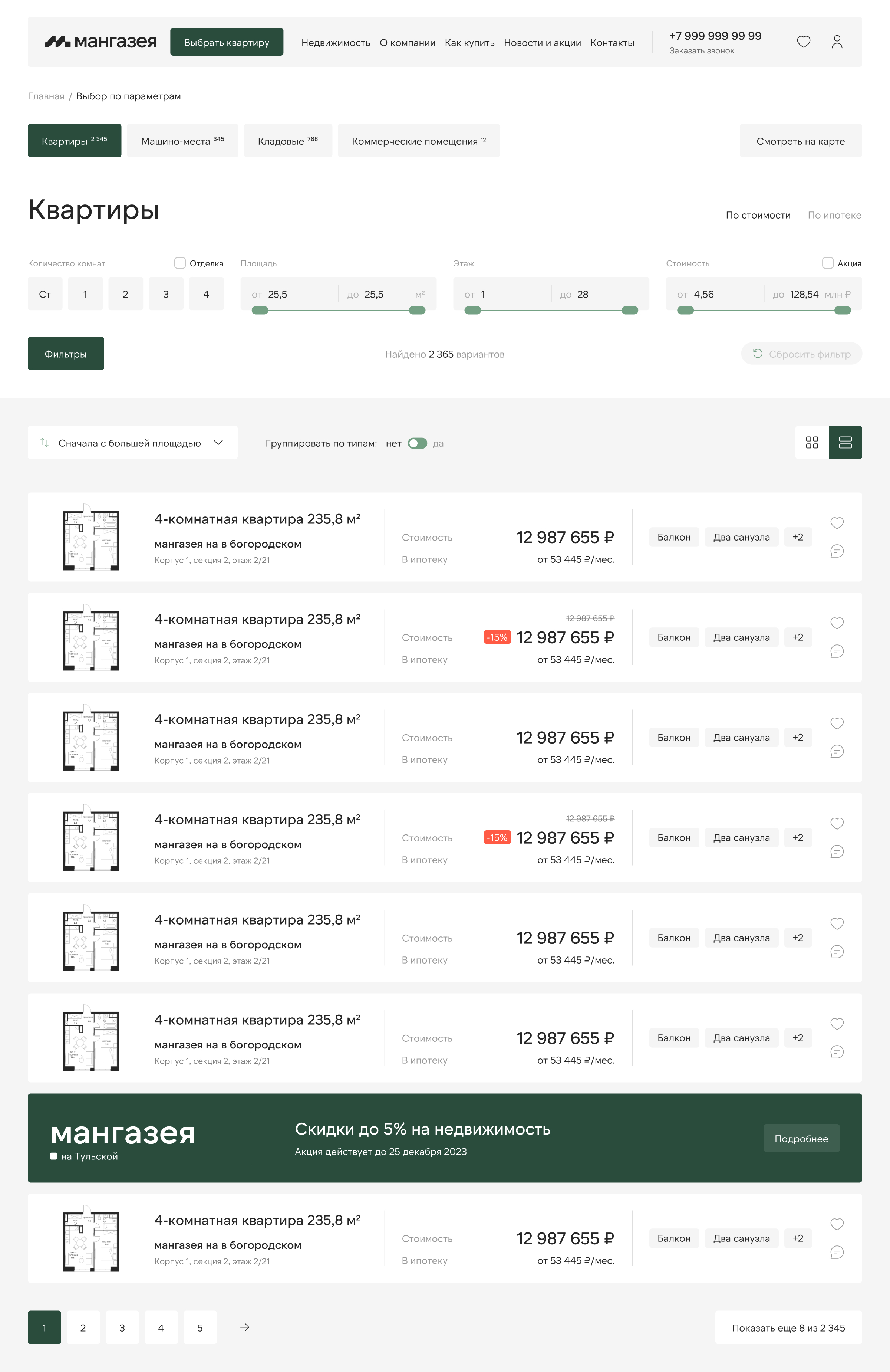Open sort dropdown 'Сначала с большей площадью'
The width and height of the screenshot is (890, 1372).
[132, 443]
